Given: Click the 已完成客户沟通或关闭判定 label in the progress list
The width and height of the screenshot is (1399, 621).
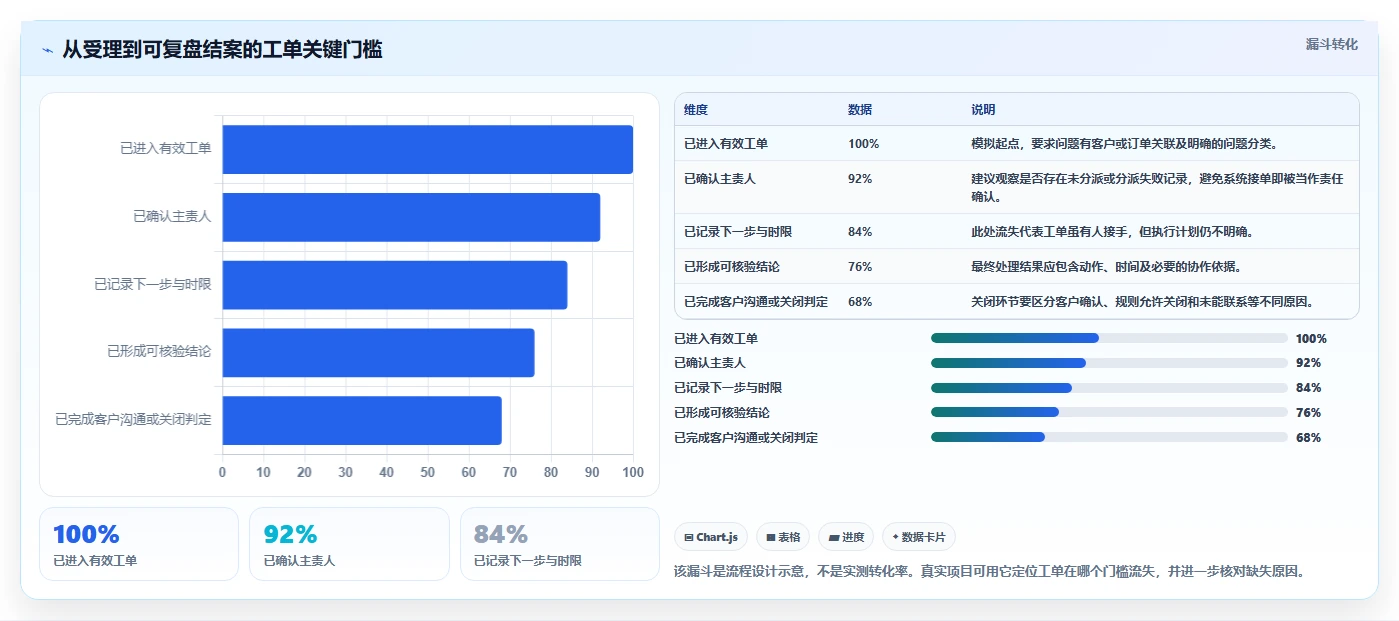Looking at the screenshot, I should coord(746,437).
